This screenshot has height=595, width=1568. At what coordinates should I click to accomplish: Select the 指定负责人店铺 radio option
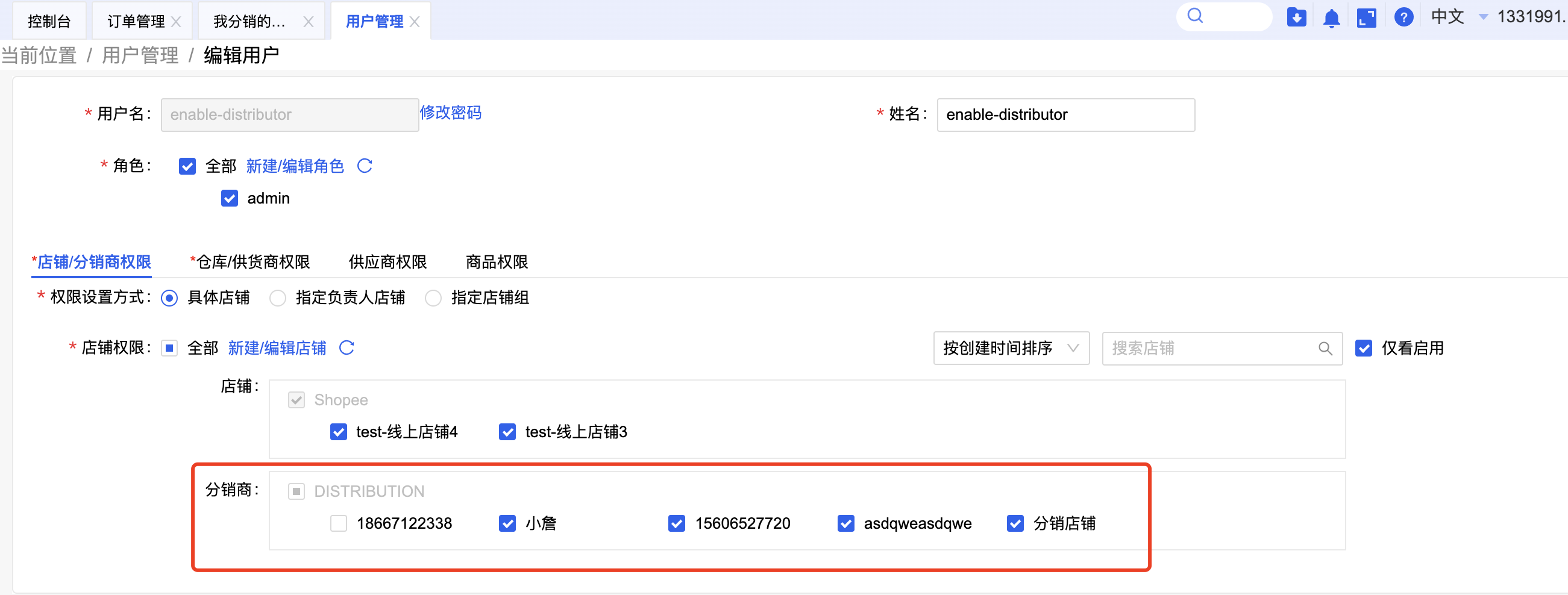(278, 298)
